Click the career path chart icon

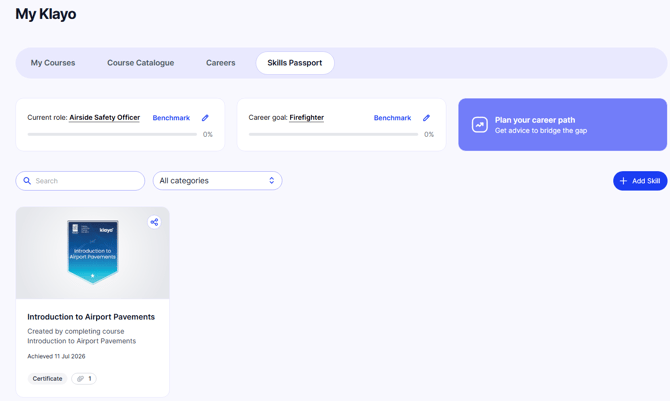(479, 125)
